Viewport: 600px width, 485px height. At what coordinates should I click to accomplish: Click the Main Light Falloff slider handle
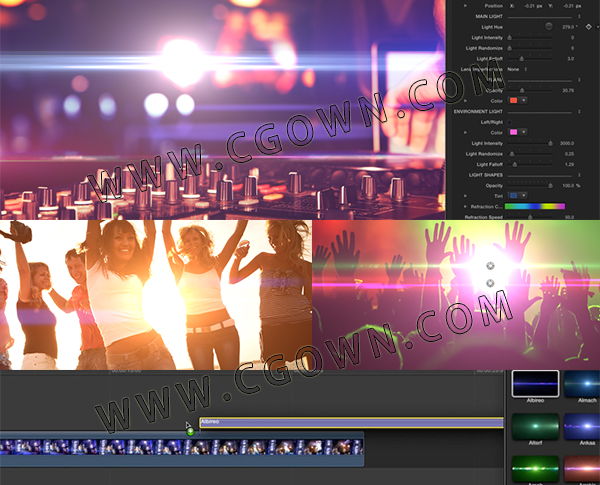521,59
